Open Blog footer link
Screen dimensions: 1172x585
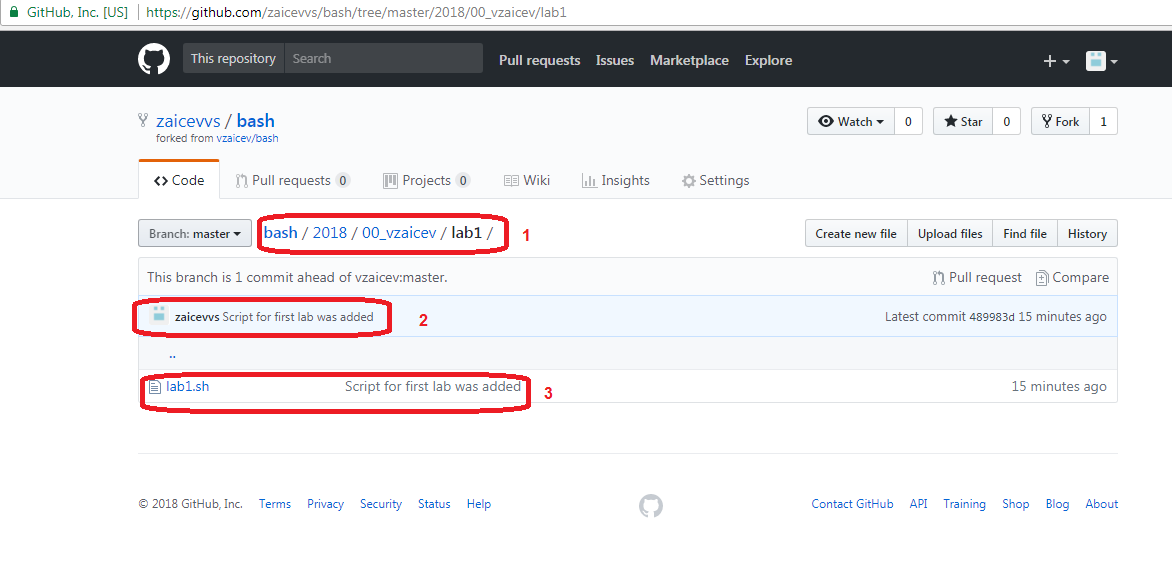click(1057, 504)
